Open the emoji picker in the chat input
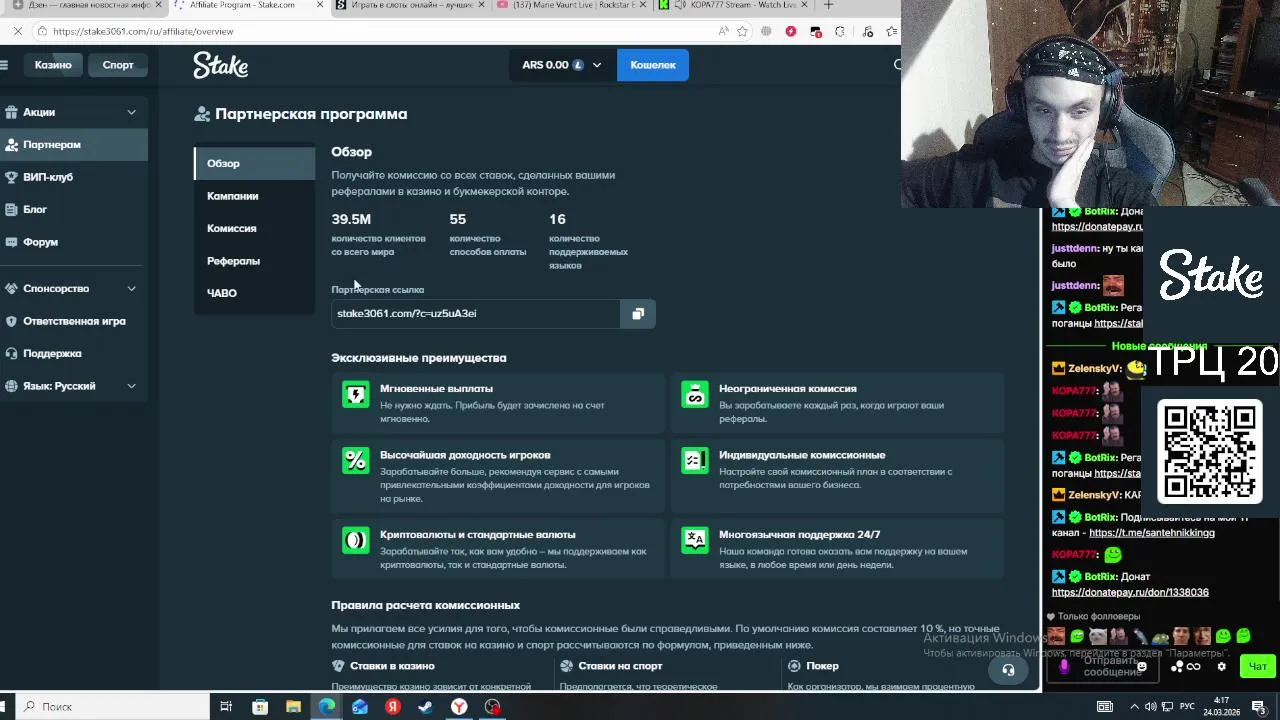 click(1141, 666)
